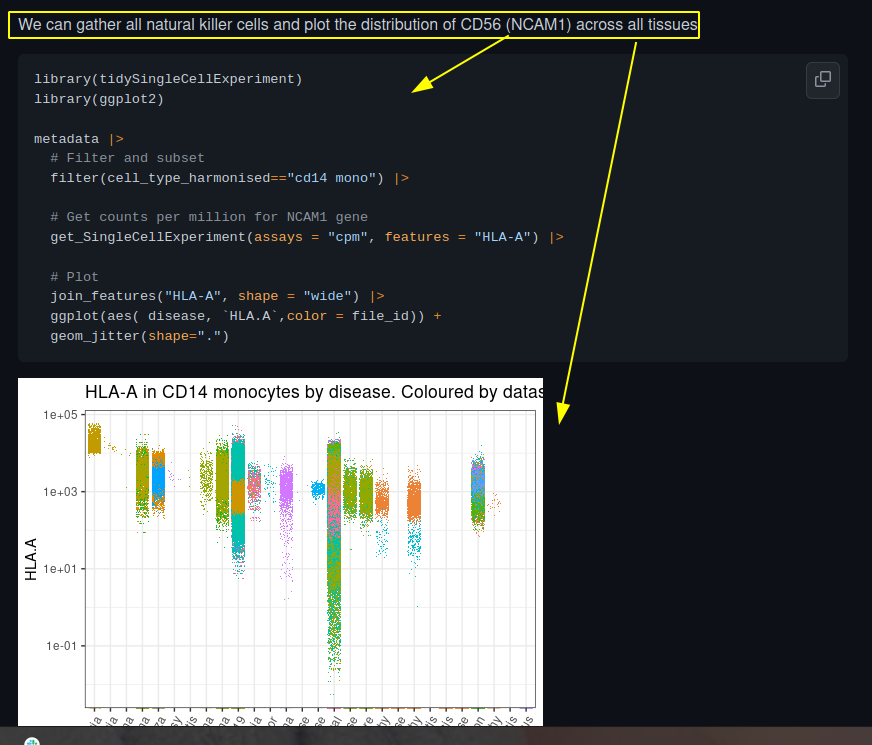The height and width of the screenshot is (745, 872).
Task: Click the get_SingleCellExperiment pipe operator
Action: pyautogui.click(x=556, y=236)
